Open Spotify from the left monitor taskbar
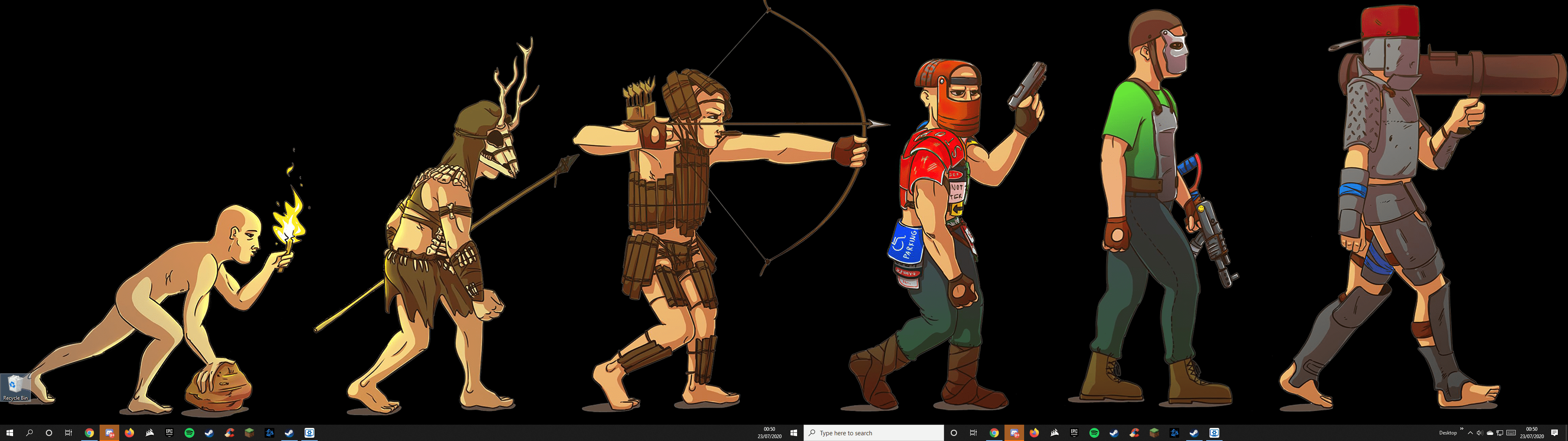The image size is (1568, 441). click(189, 433)
